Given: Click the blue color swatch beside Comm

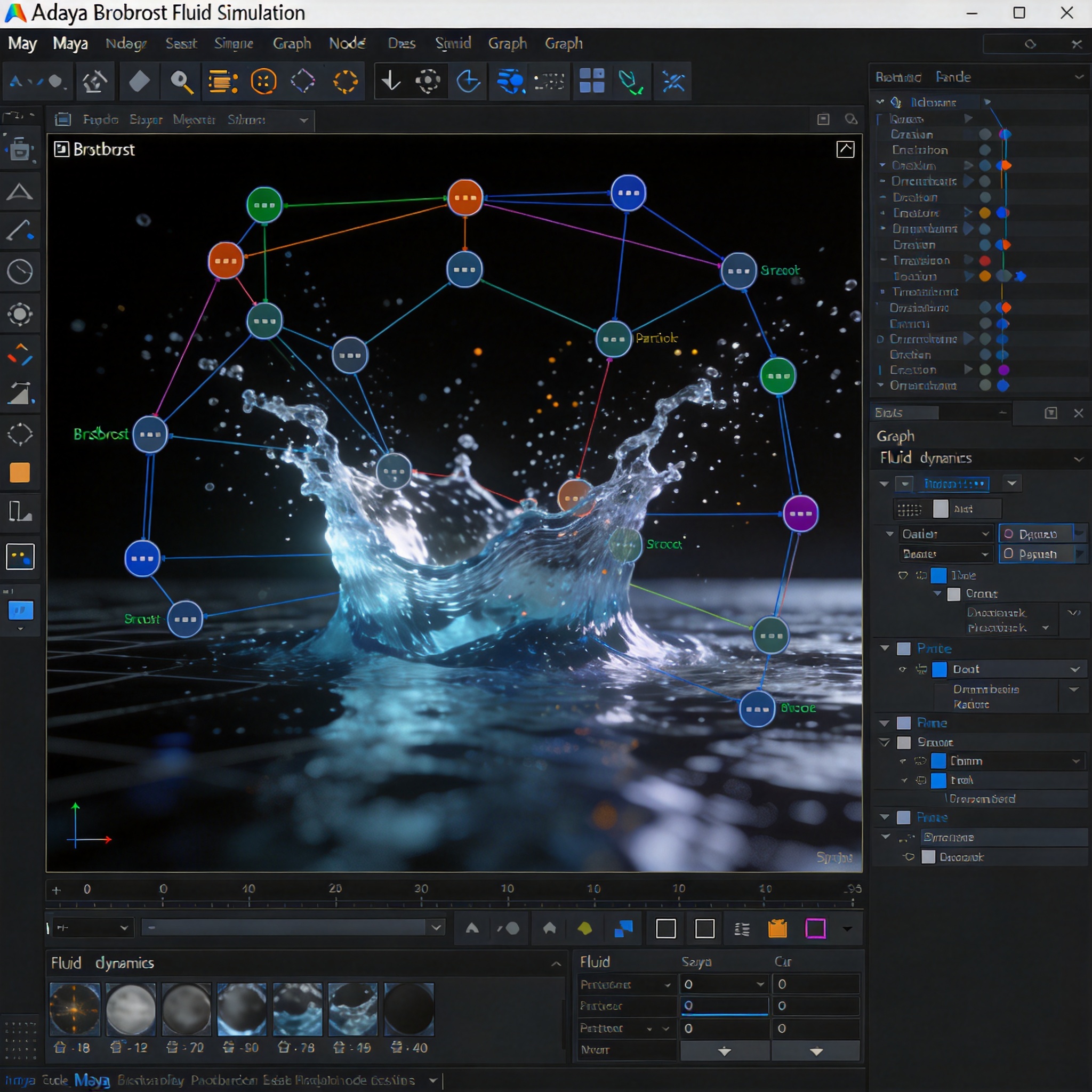Looking at the screenshot, I should click(938, 761).
